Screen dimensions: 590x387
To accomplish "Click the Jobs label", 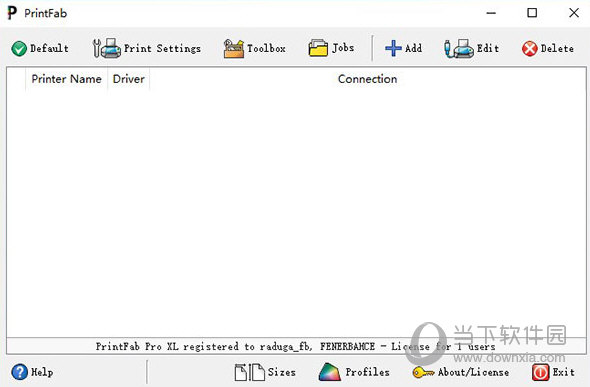I will pos(343,48).
